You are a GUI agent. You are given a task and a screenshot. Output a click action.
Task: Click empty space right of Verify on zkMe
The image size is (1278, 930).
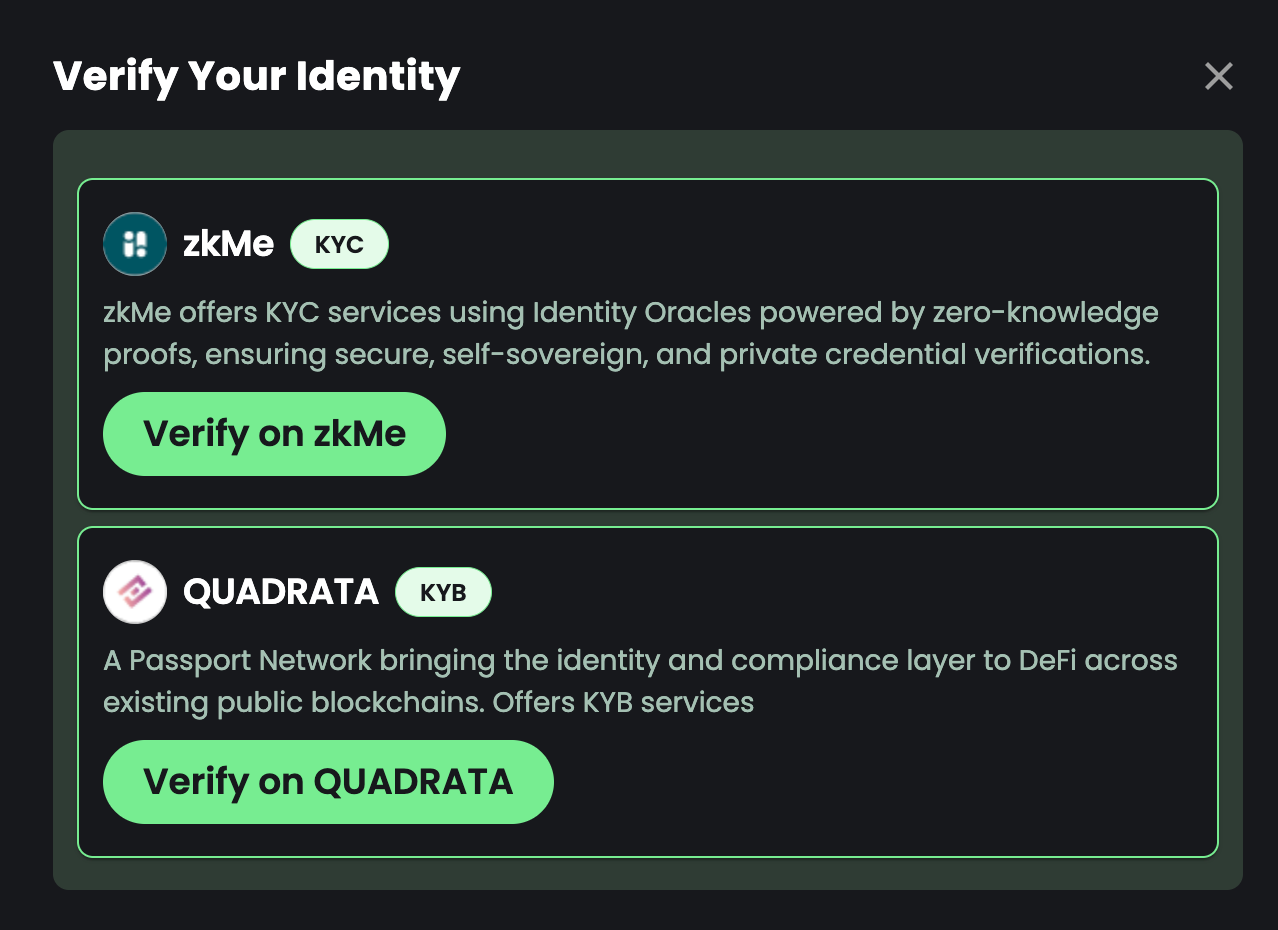(x=830, y=434)
